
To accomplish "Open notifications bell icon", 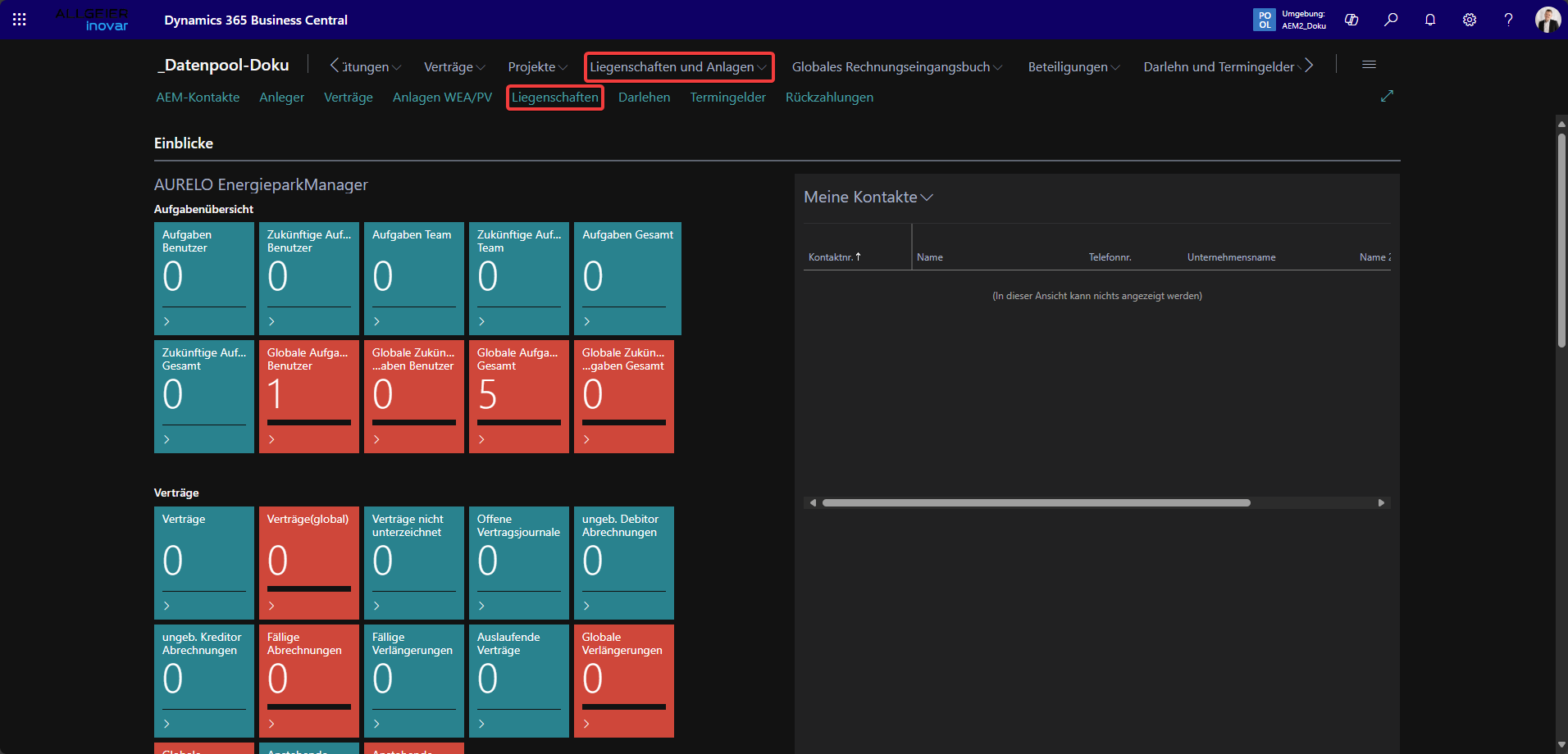I will 1430,20.
